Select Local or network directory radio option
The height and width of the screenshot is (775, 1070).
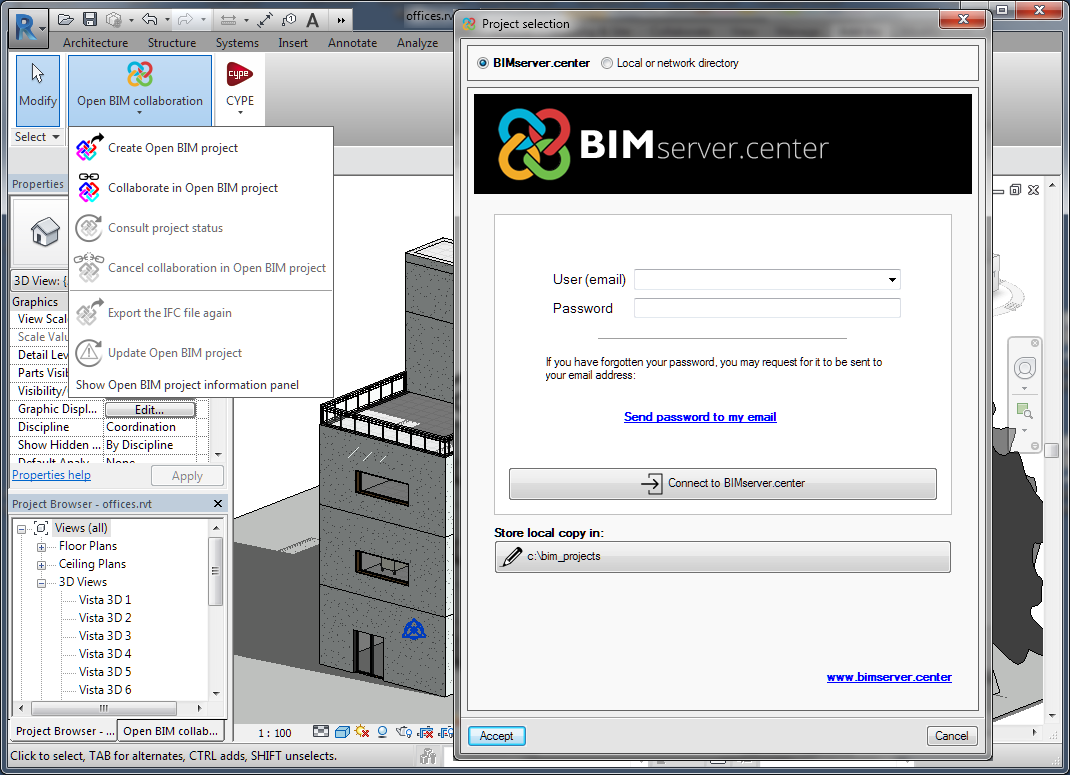607,63
